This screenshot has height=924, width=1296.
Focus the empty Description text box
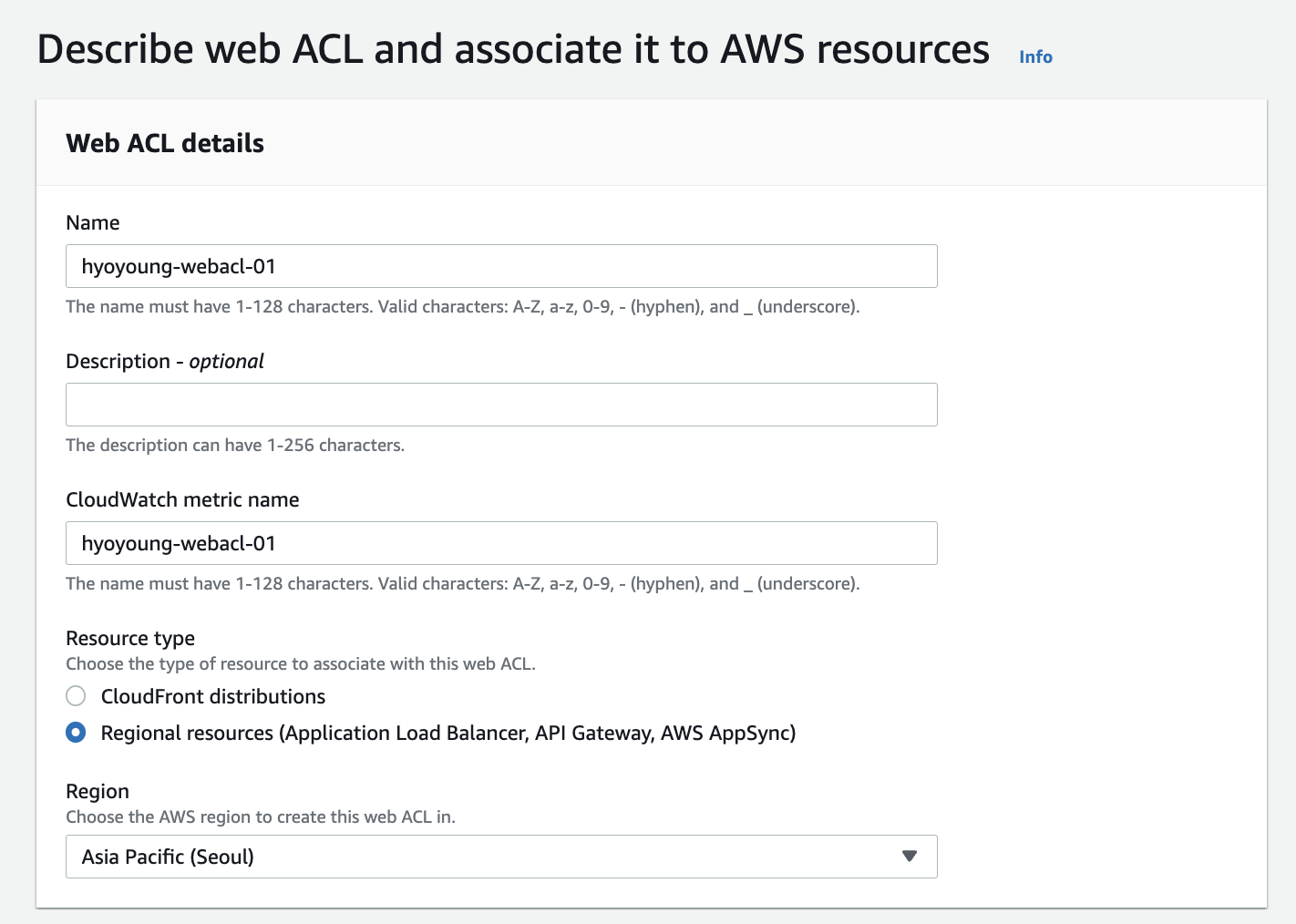[x=501, y=405]
